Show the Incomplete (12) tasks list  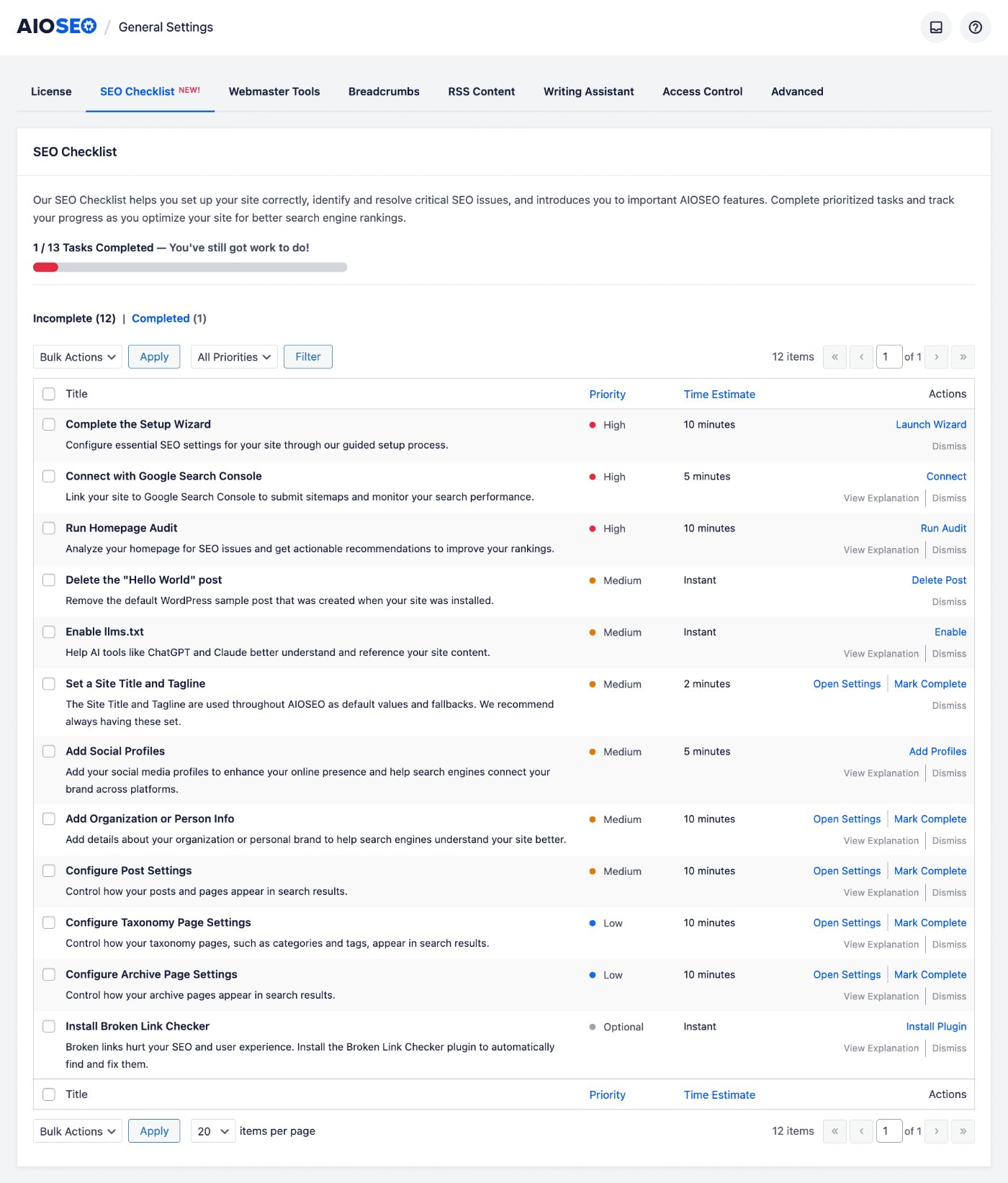click(x=74, y=318)
